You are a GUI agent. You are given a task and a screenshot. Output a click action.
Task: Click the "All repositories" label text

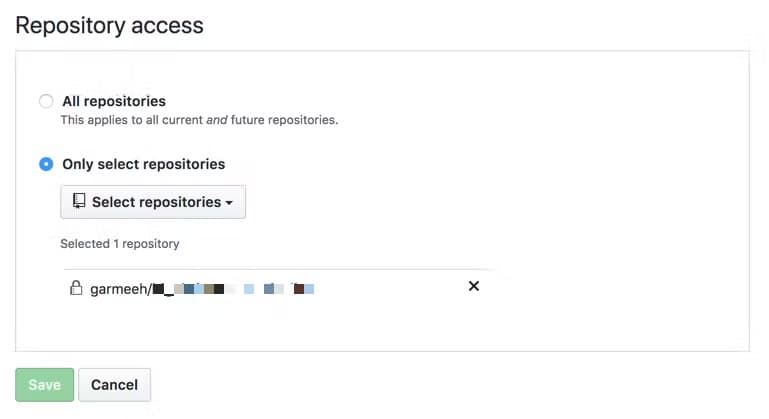114,101
